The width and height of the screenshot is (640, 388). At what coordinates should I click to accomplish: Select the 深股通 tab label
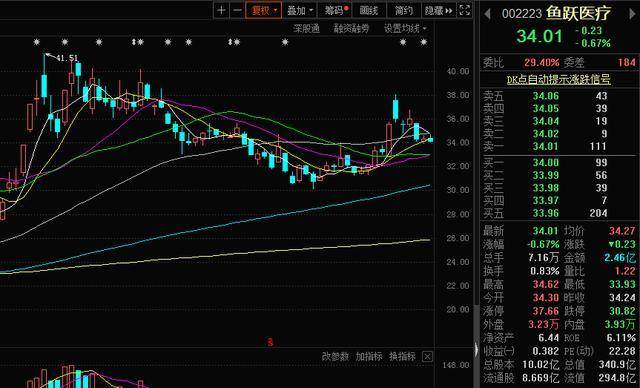(307, 29)
